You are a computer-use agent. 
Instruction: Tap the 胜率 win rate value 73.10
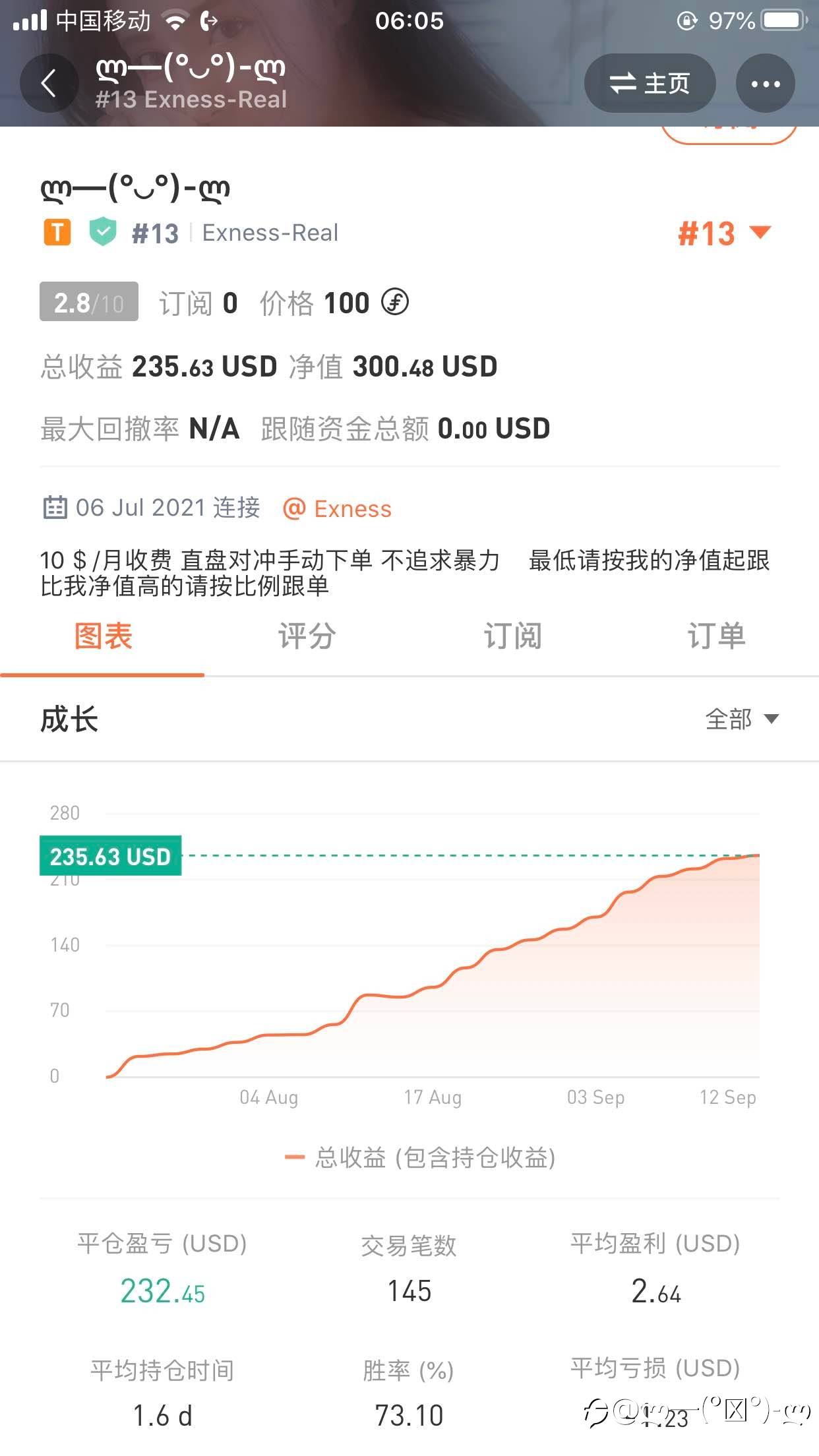click(409, 1415)
